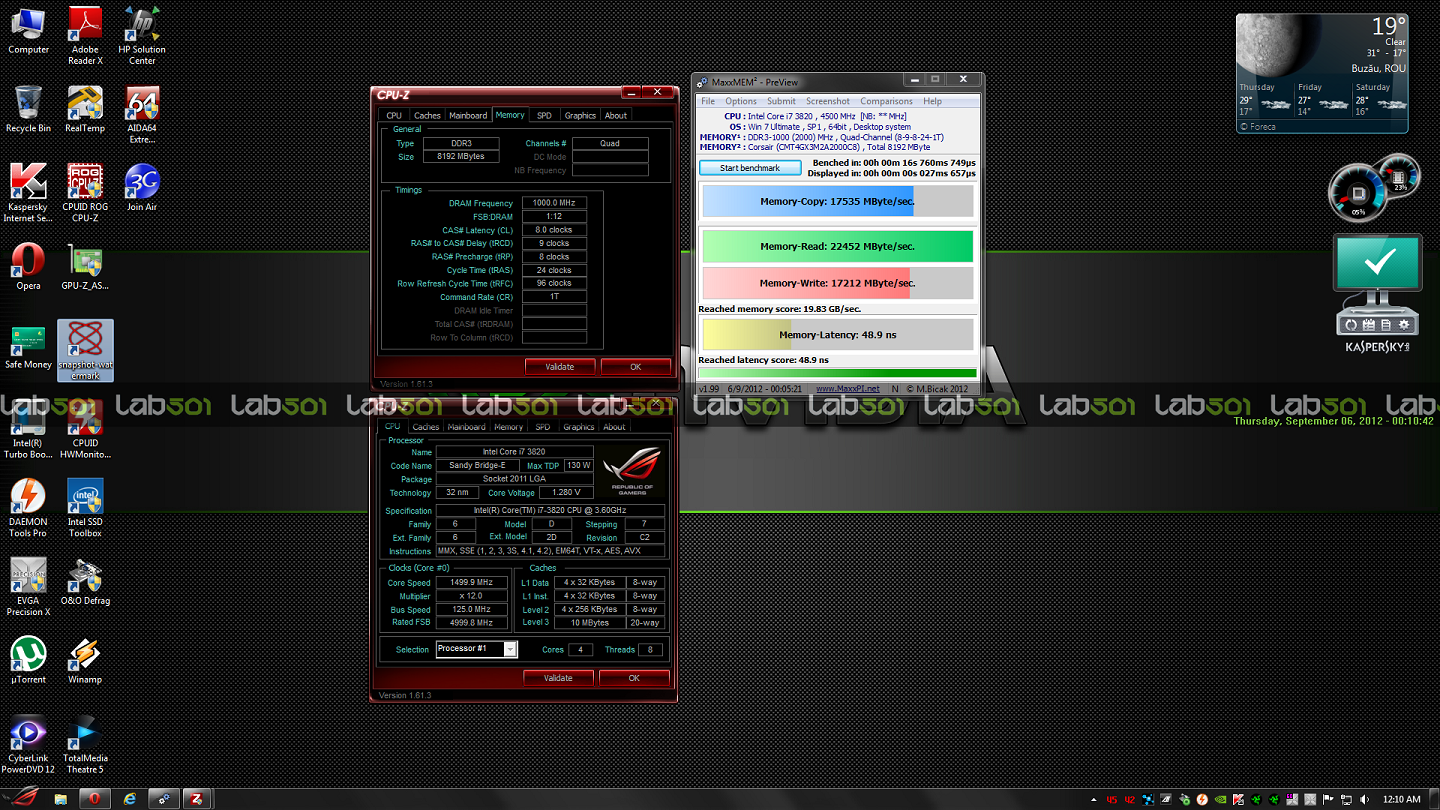Switch to SPD tab in upper CPU-Z
The image size is (1440, 810).
pyautogui.click(x=544, y=115)
